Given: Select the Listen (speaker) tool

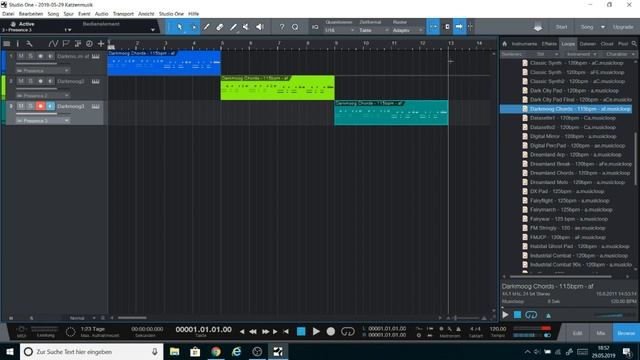Looking at the screenshot, I should point(260,27).
